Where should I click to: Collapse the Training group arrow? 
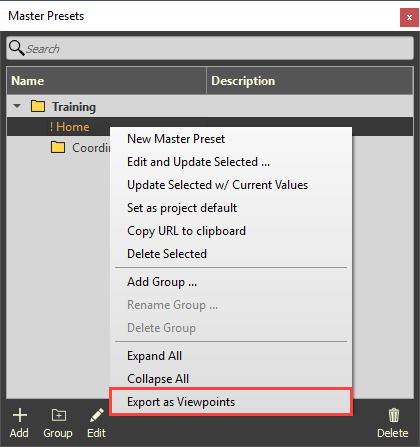pyautogui.click(x=17, y=106)
